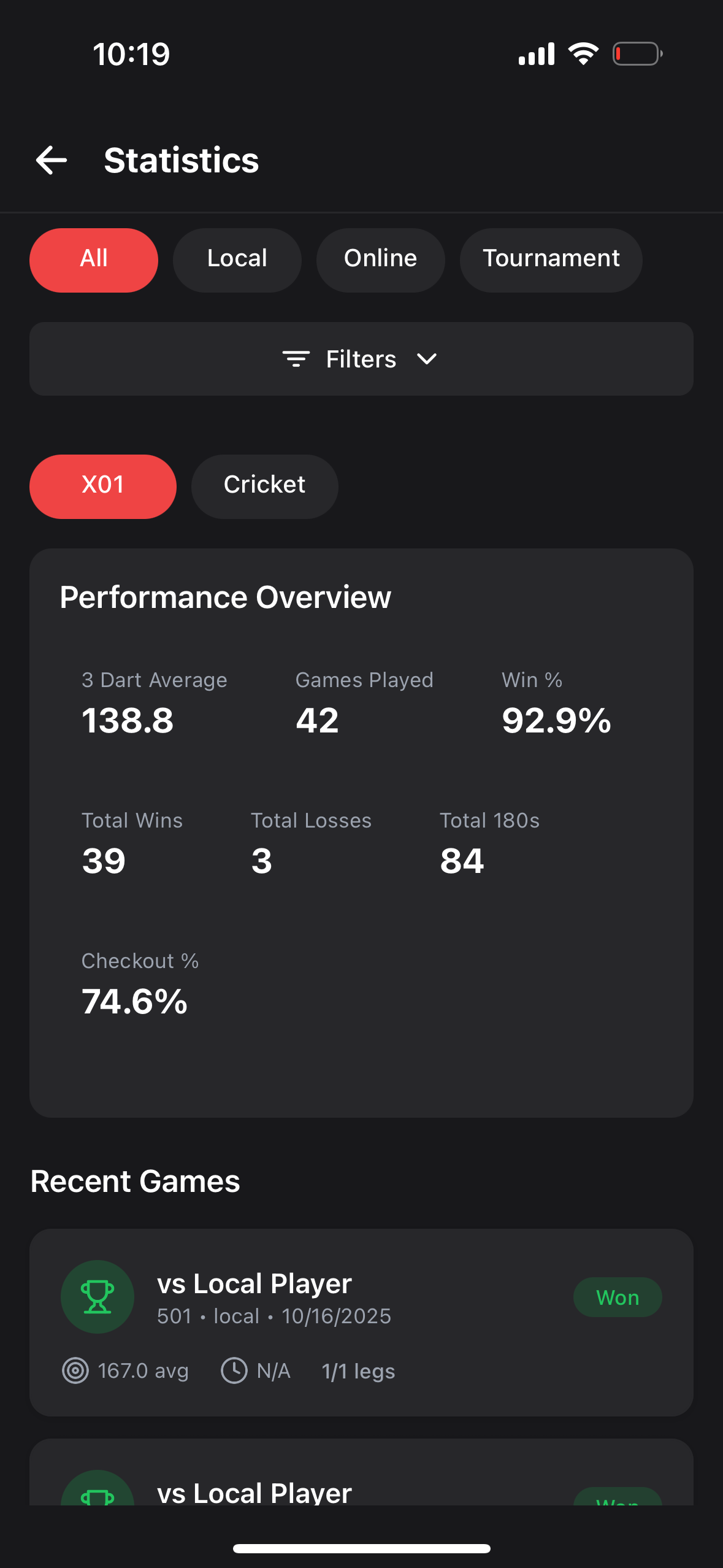Tap the Wi-Fi status icon

(583, 54)
